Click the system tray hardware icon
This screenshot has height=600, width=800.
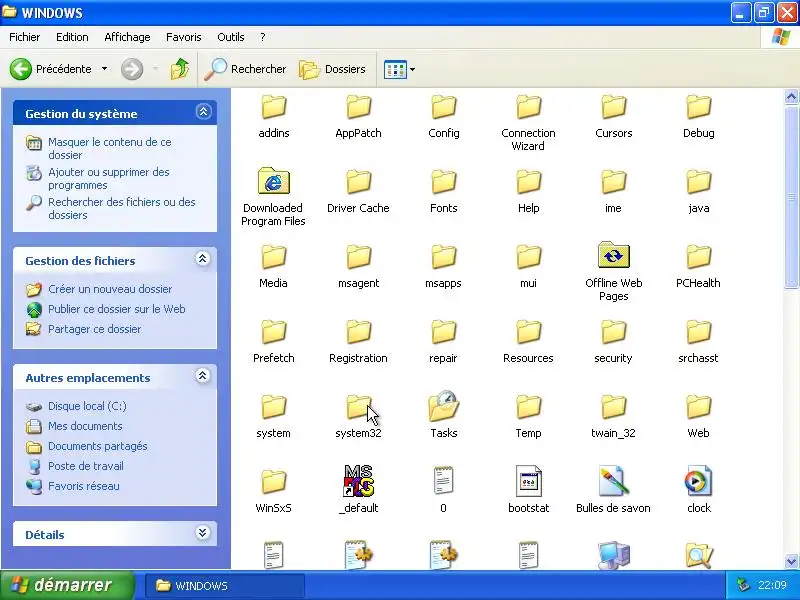click(743, 585)
